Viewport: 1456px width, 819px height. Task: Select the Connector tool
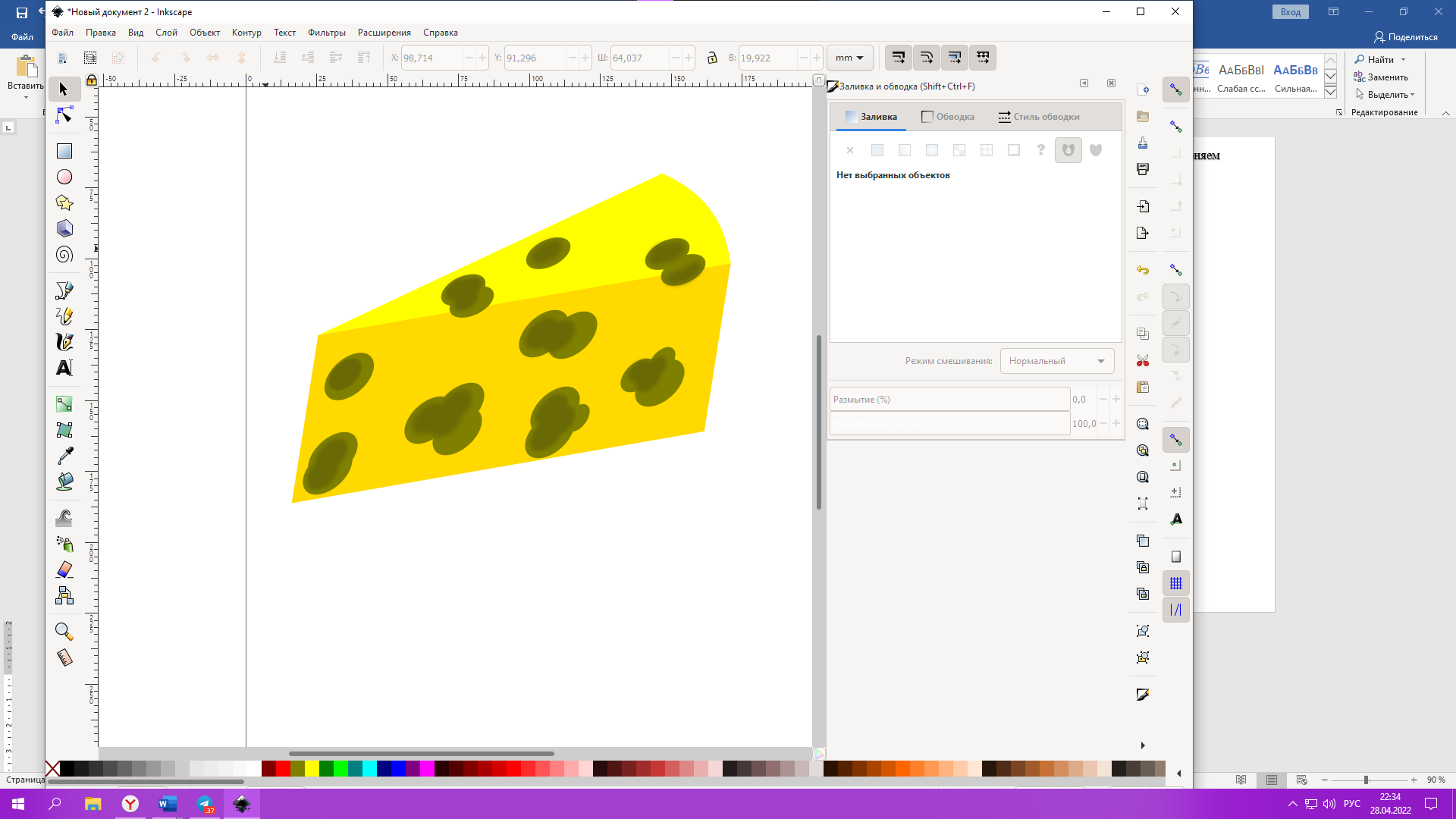click(64, 595)
